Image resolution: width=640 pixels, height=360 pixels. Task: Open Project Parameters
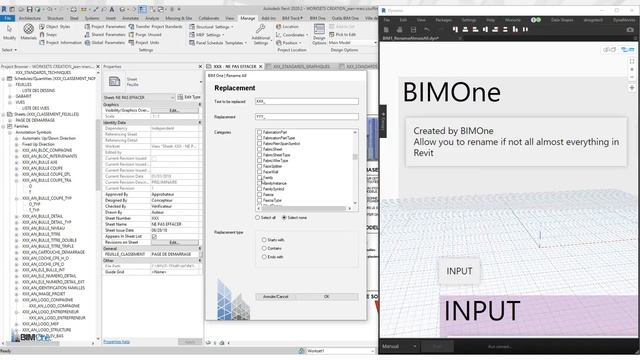pyautogui.click(x=105, y=27)
